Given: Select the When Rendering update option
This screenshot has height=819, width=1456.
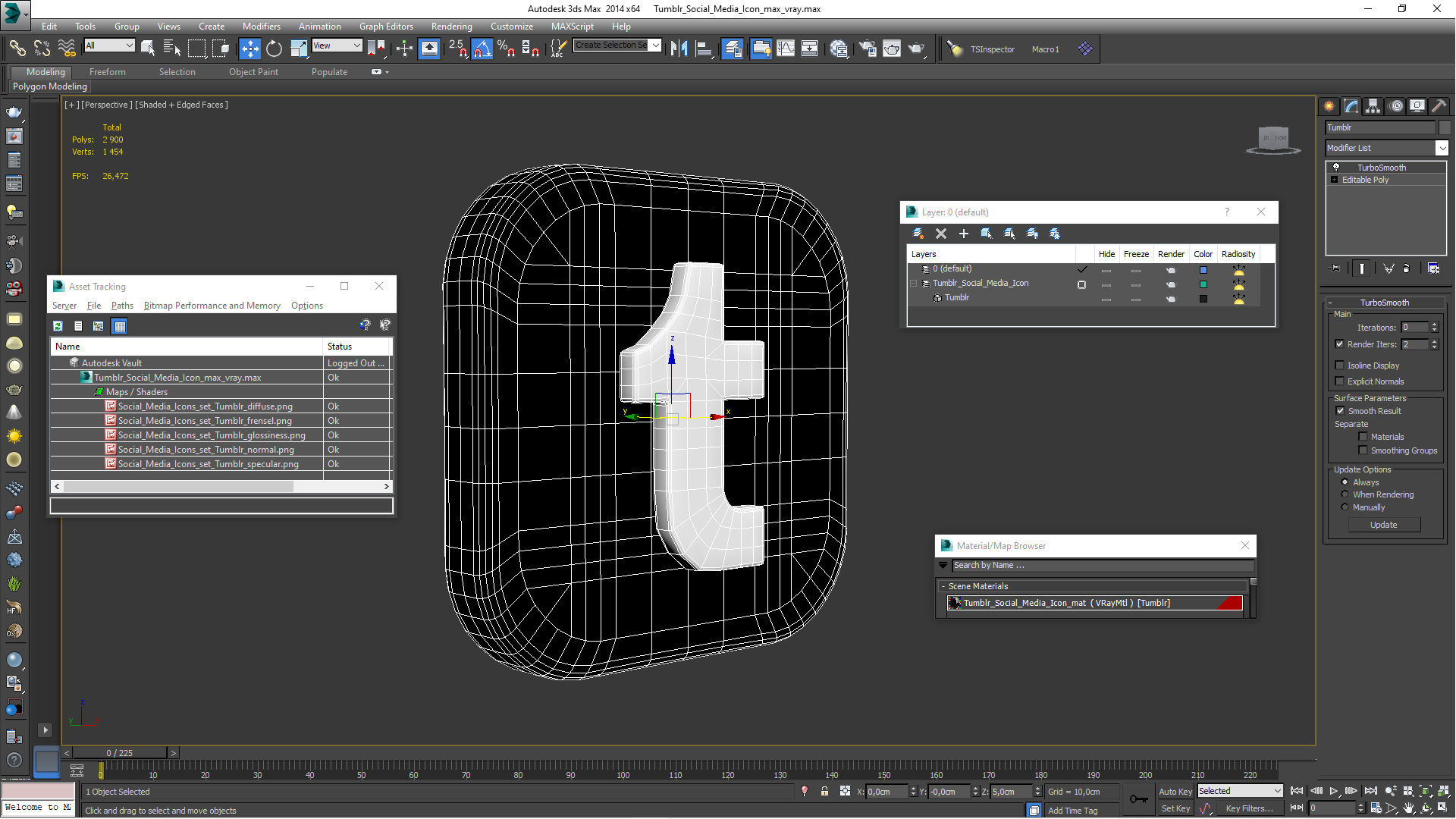Looking at the screenshot, I should (1345, 494).
